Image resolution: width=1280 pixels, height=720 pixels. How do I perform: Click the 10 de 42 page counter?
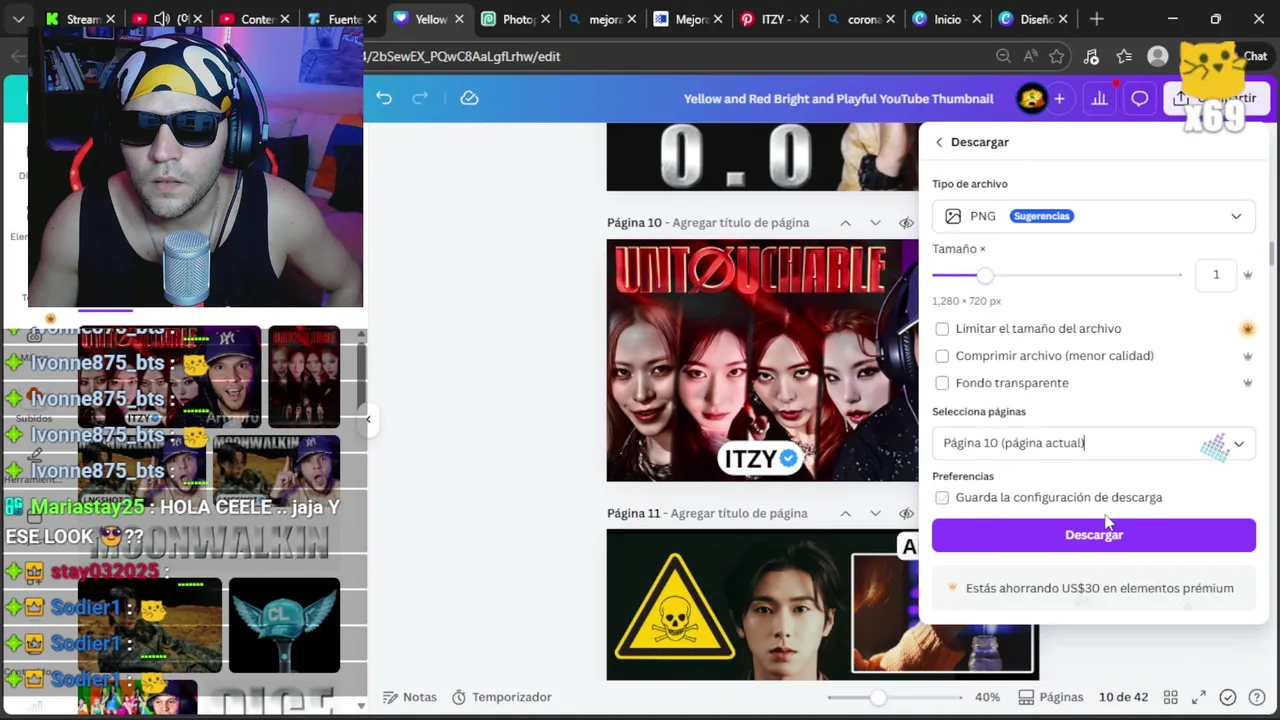click(1123, 697)
